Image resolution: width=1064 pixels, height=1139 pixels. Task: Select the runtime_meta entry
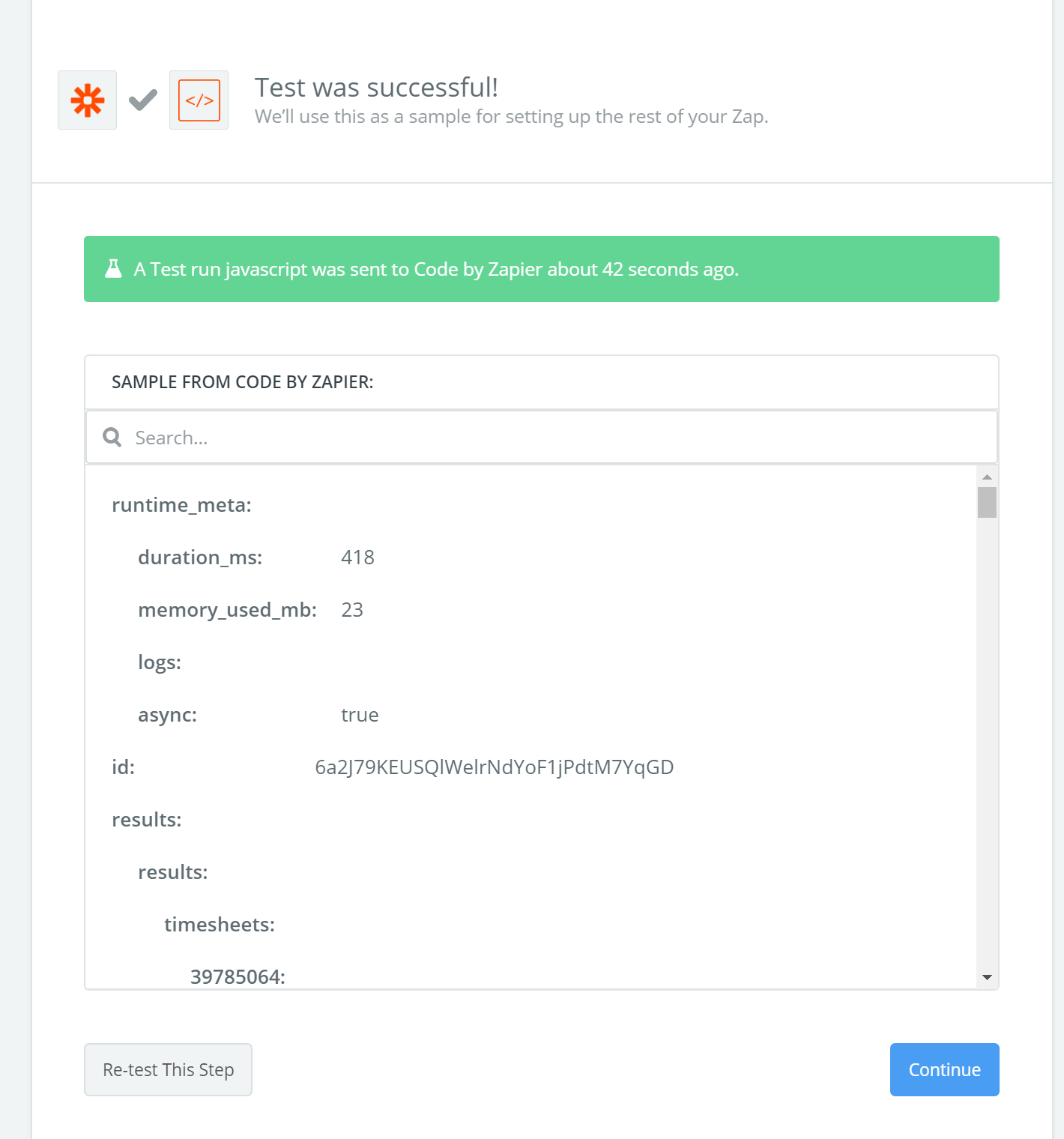click(x=181, y=505)
